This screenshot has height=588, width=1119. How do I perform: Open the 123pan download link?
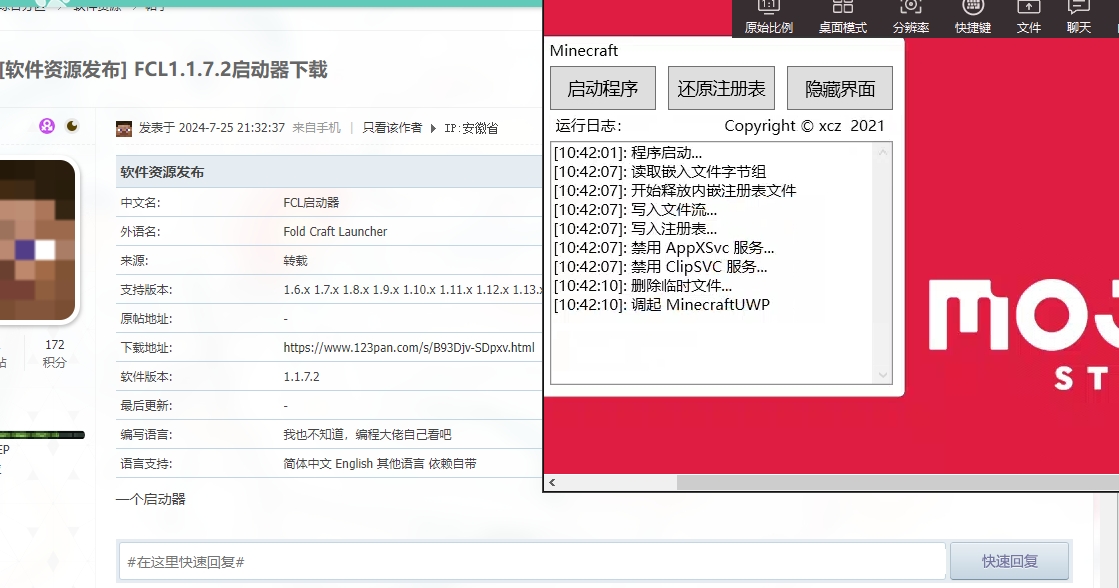pyautogui.click(x=409, y=348)
